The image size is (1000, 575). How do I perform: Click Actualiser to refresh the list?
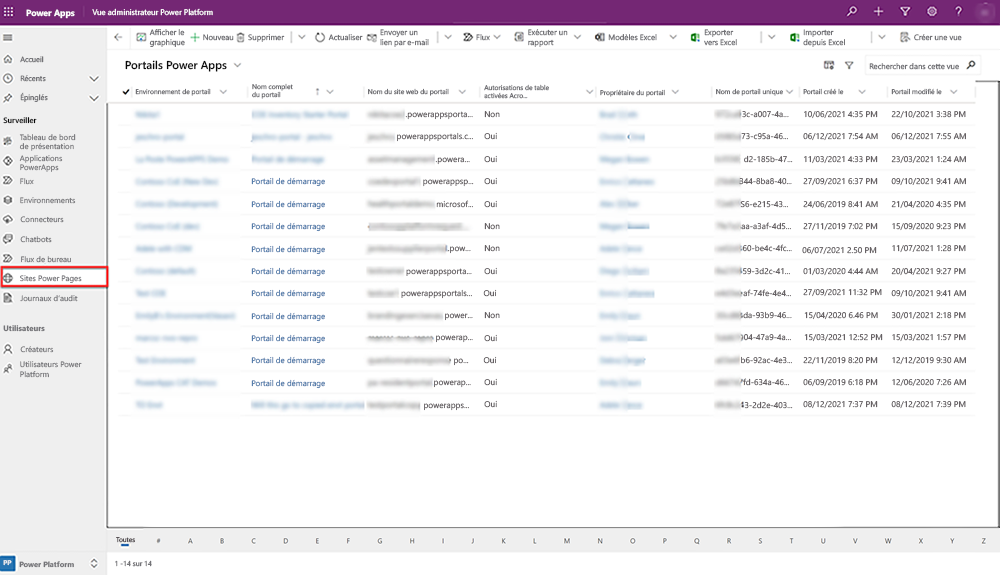(x=339, y=37)
